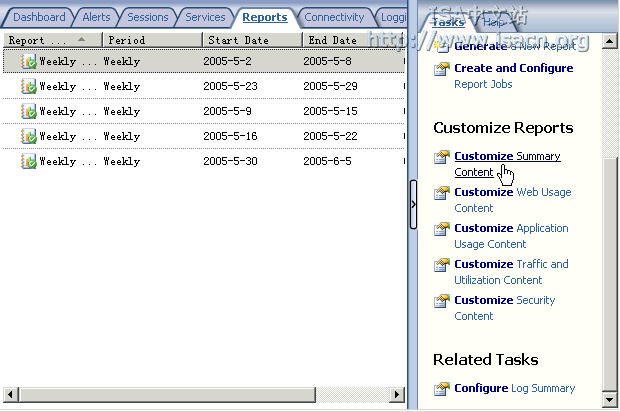
Task: Click the horizontal scrollbar thumb under report list
Action: click(168, 394)
